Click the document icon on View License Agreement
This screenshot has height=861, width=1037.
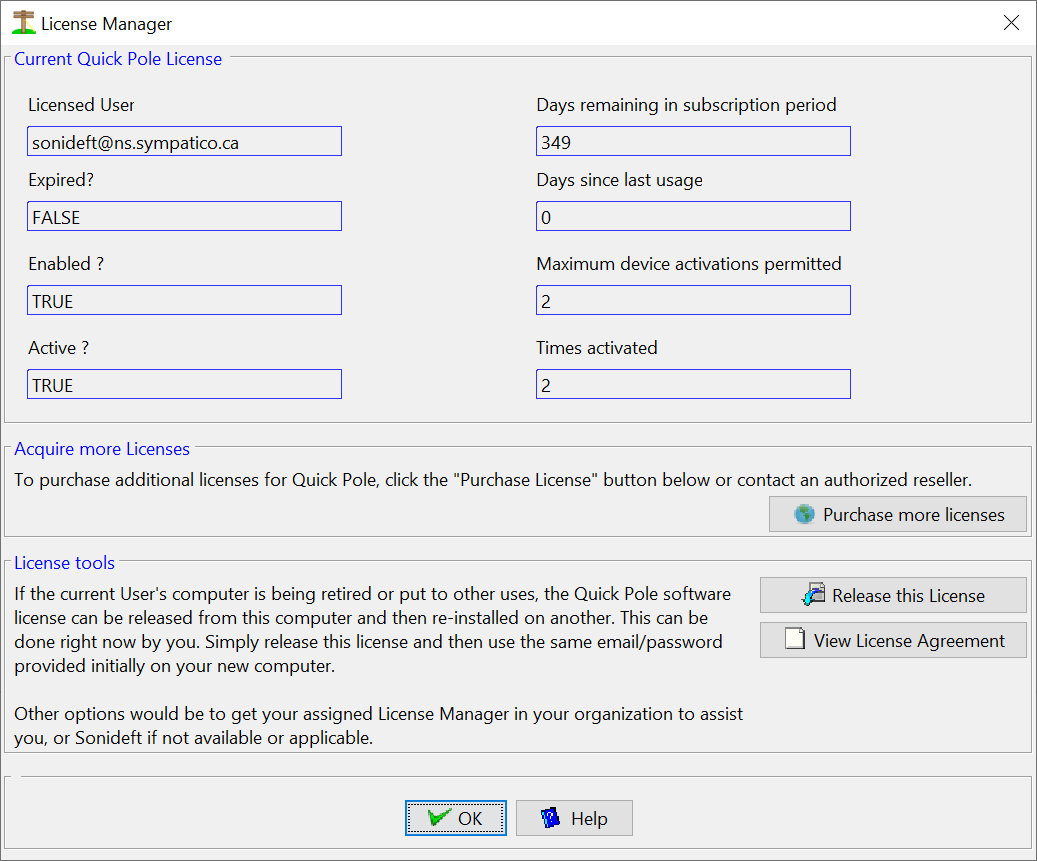coord(795,639)
